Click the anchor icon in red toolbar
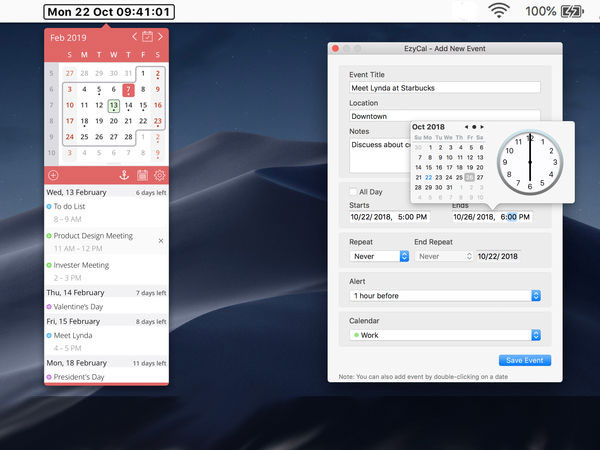The width and height of the screenshot is (600, 450). (x=124, y=175)
